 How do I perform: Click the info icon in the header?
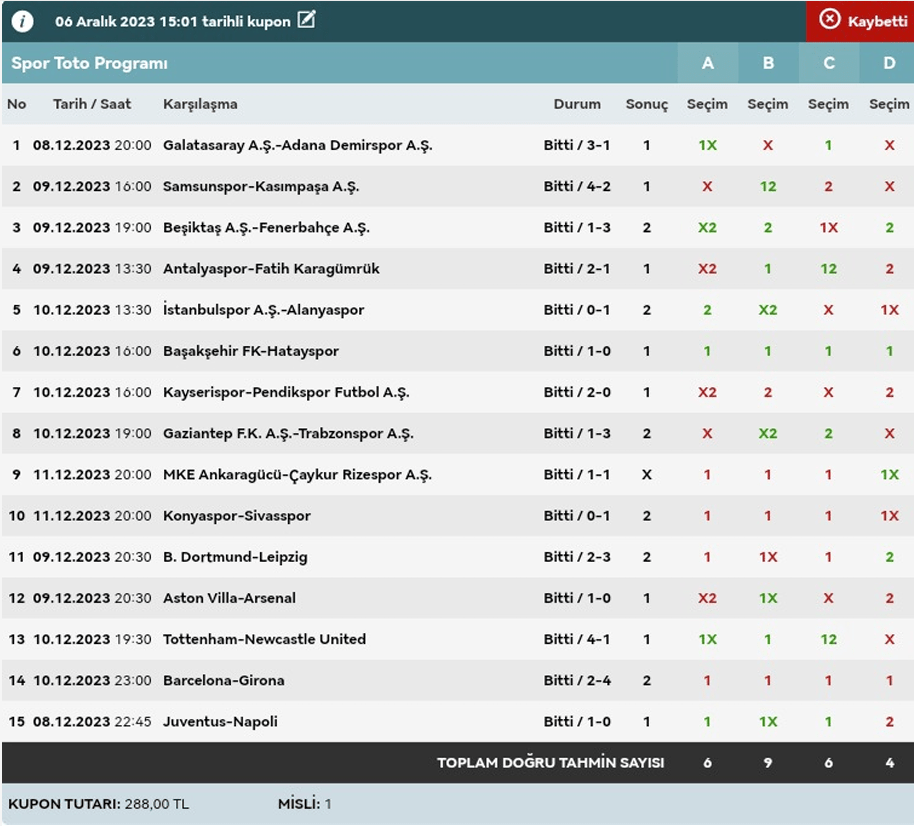pos(22,21)
